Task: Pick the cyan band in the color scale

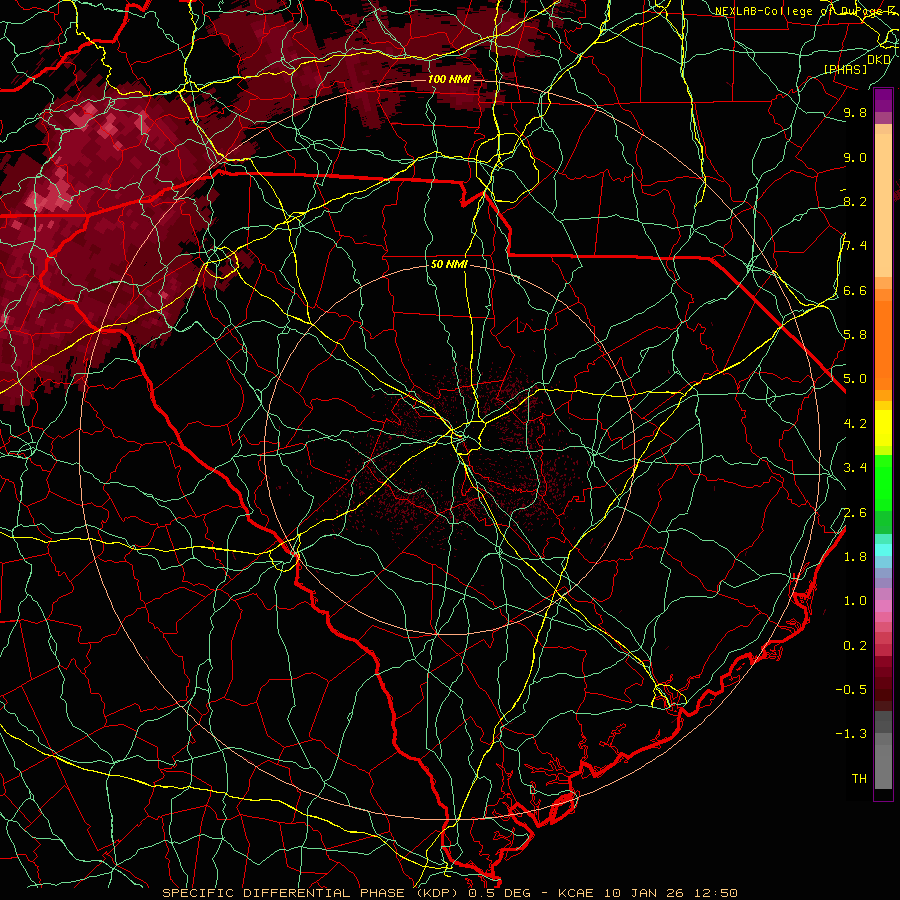Action: tap(883, 550)
